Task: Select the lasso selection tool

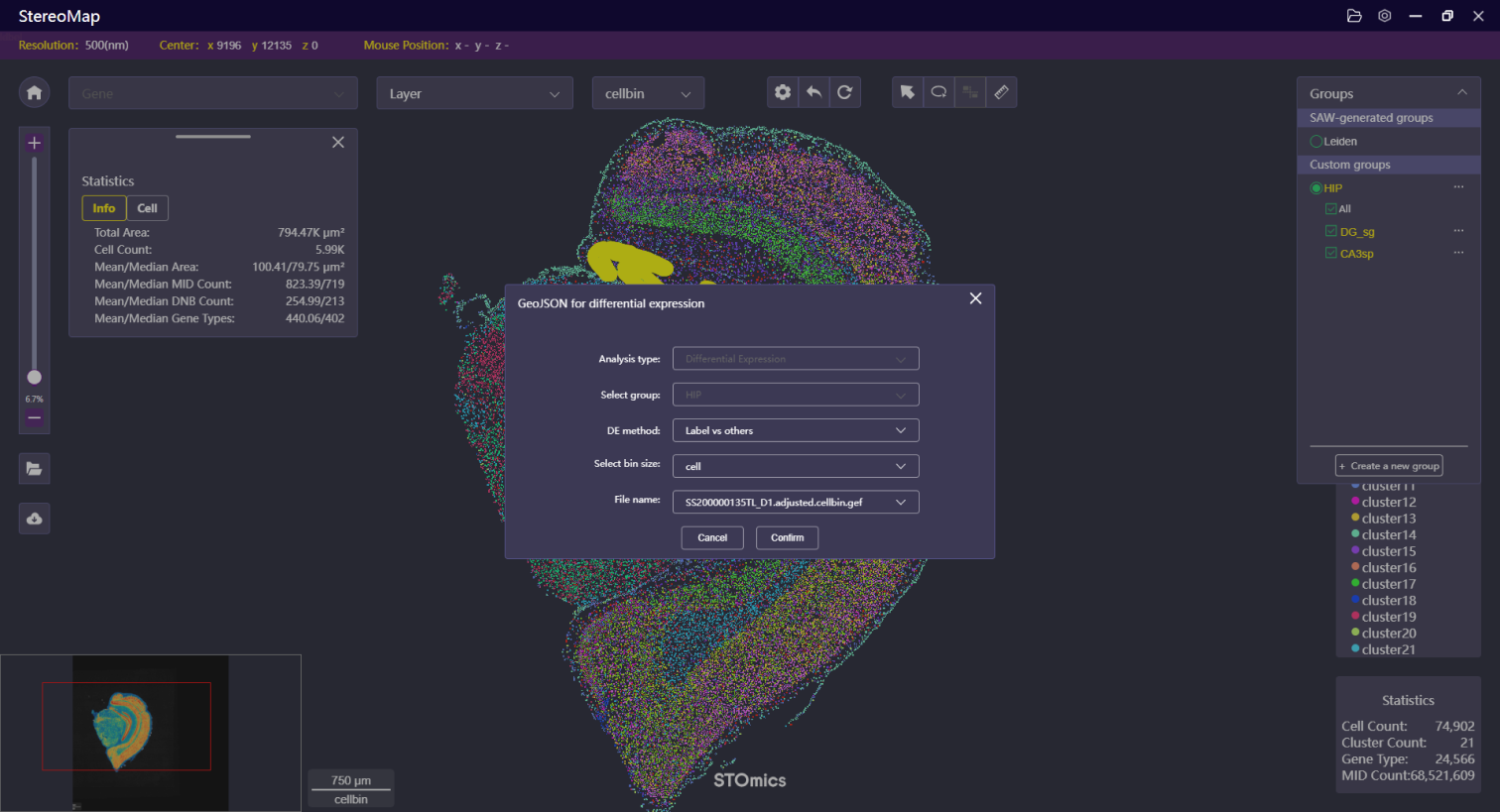Action: pyautogui.click(x=938, y=92)
